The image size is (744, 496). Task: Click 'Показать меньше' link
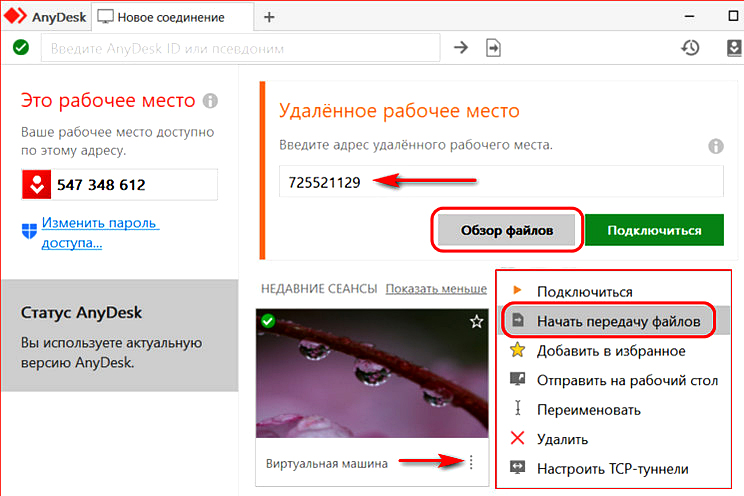(x=436, y=289)
